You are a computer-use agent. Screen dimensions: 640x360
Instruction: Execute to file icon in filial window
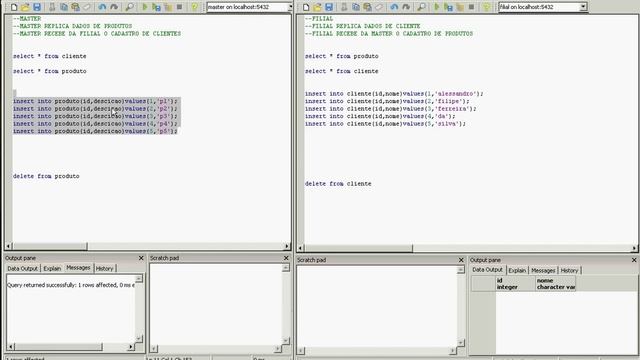(448, 7)
